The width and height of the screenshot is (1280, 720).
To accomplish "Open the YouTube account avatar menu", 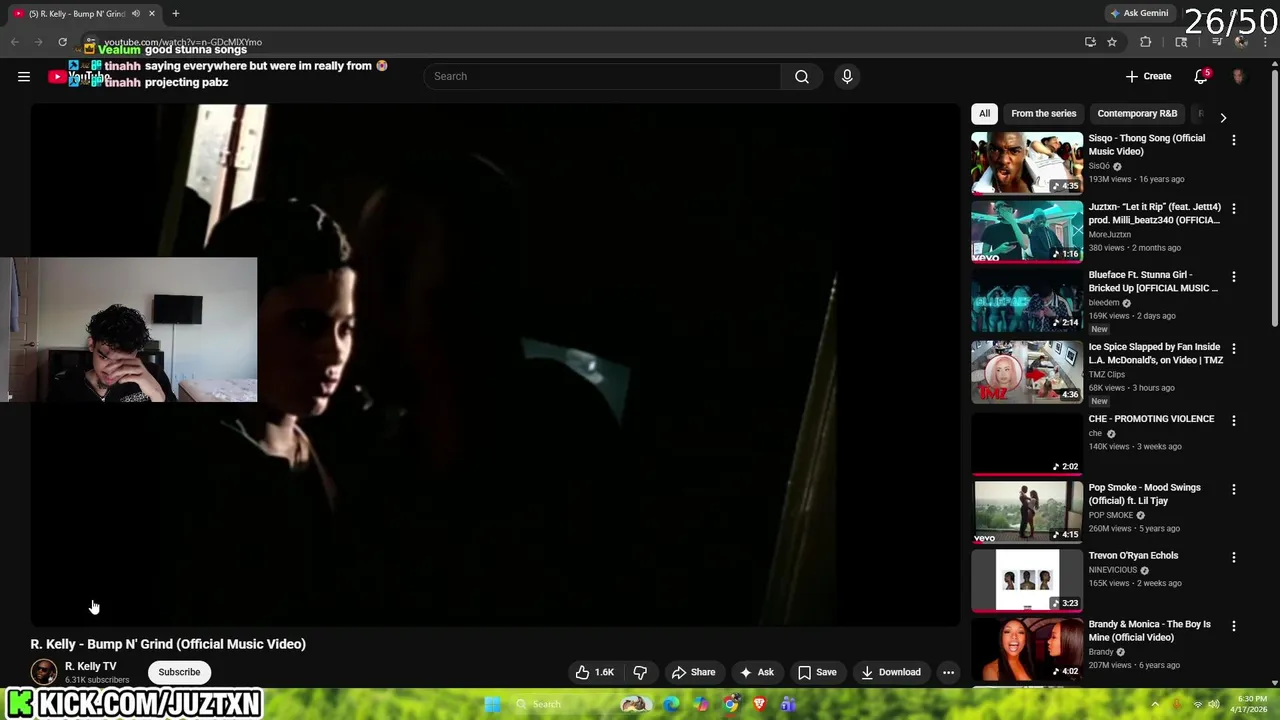I will click(x=1239, y=76).
